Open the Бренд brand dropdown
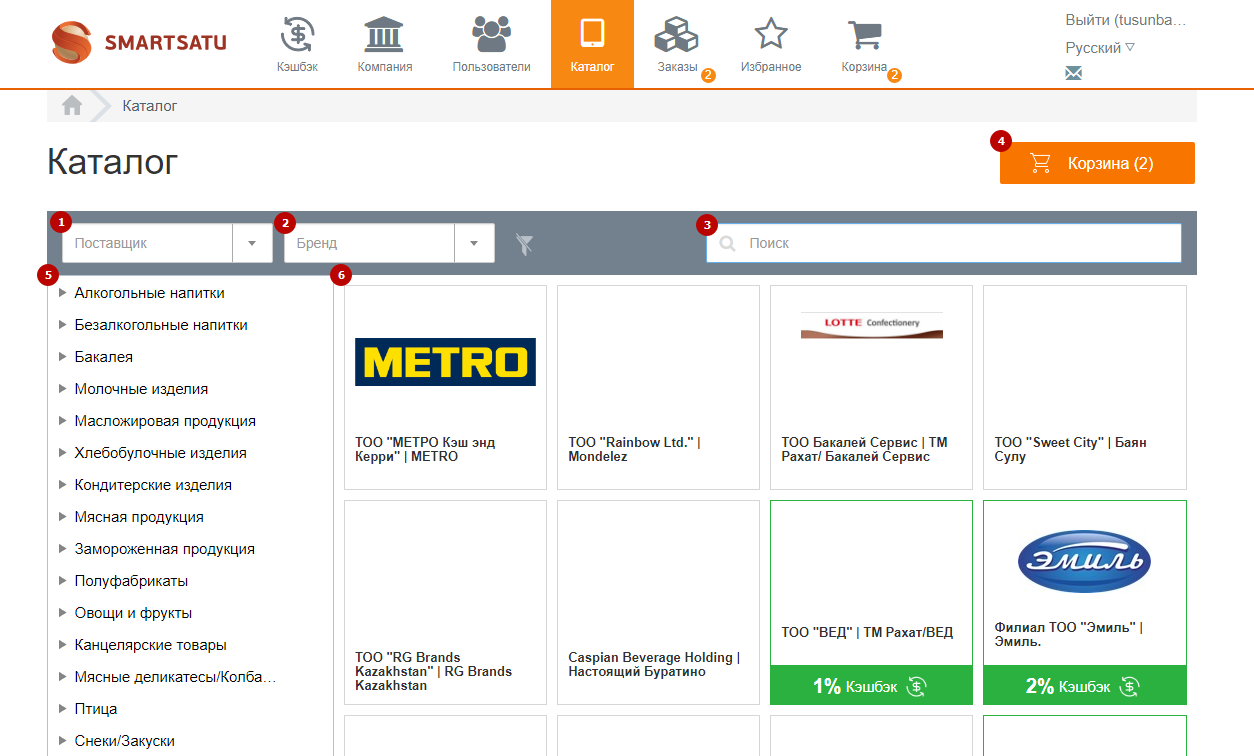Image resolution: width=1254 pixels, height=756 pixels. pos(389,243)
